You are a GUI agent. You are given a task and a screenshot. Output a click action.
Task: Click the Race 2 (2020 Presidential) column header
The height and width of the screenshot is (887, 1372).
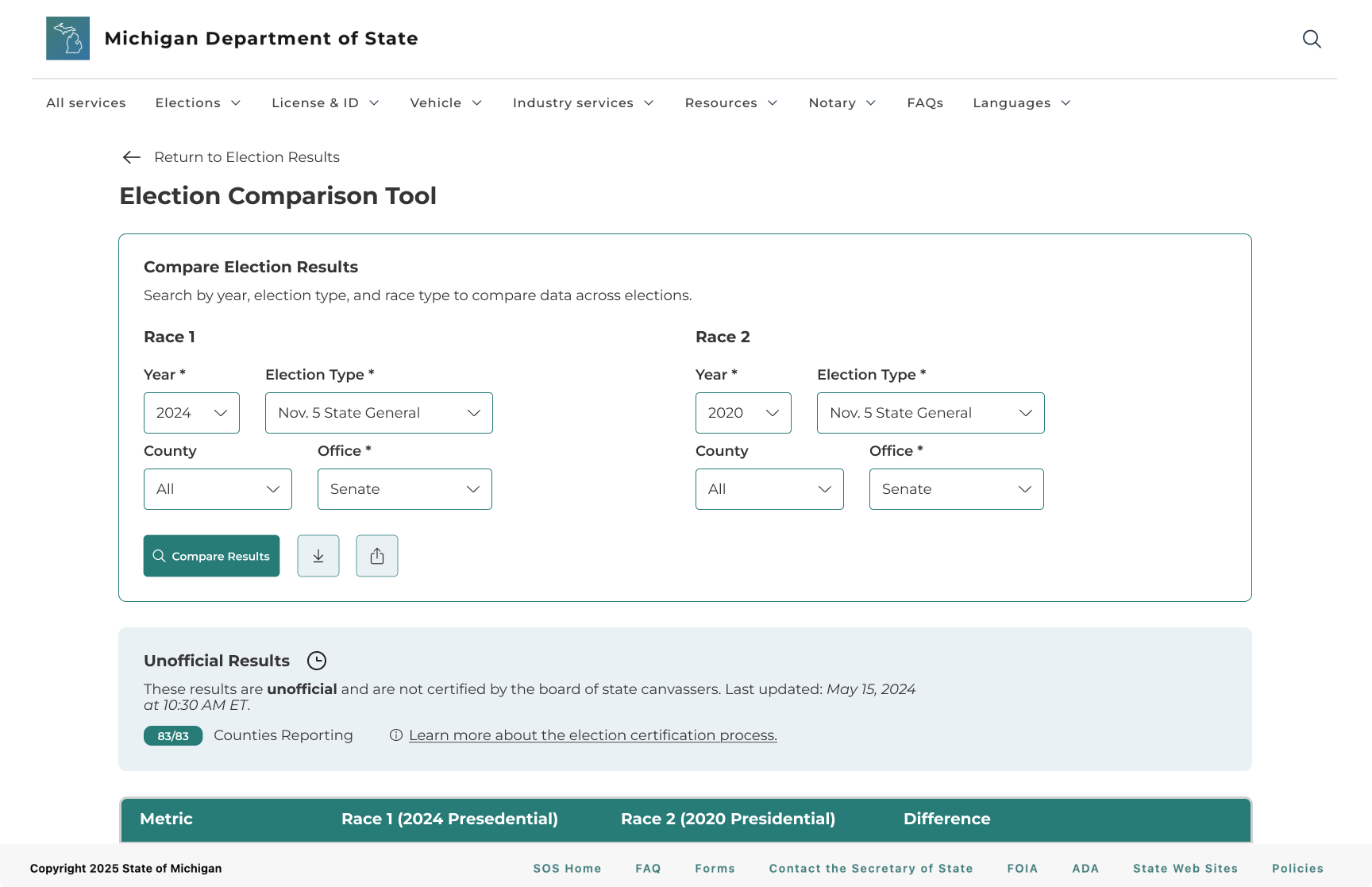click(728, 819)
